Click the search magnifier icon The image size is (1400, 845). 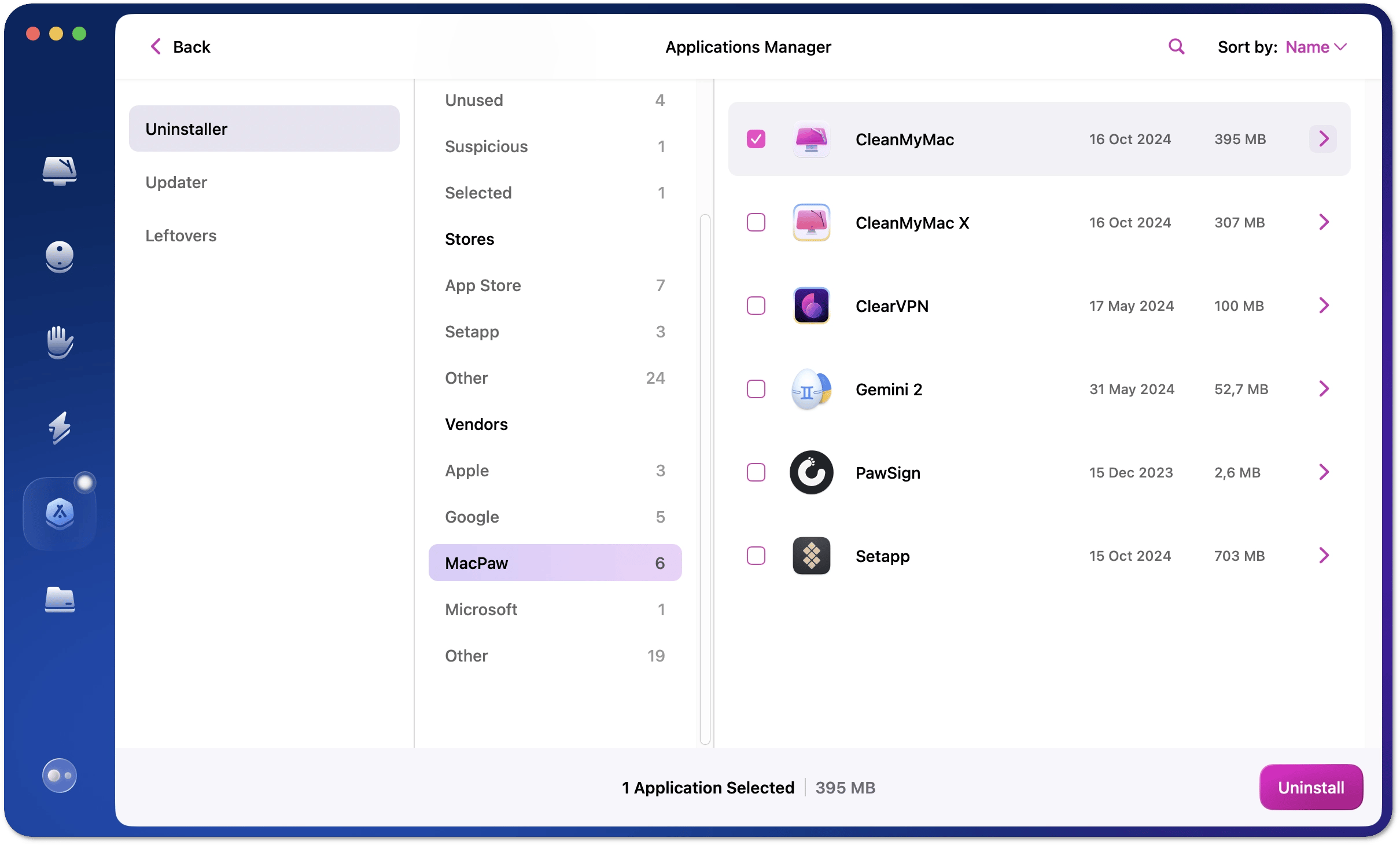(1177, 46)
